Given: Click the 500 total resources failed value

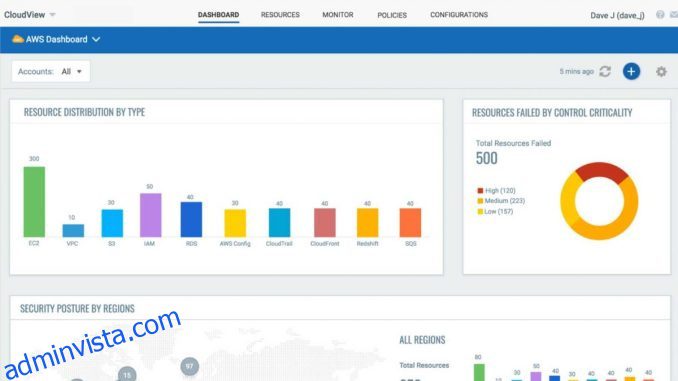Looking at the screenshot, I should point(486,158).
